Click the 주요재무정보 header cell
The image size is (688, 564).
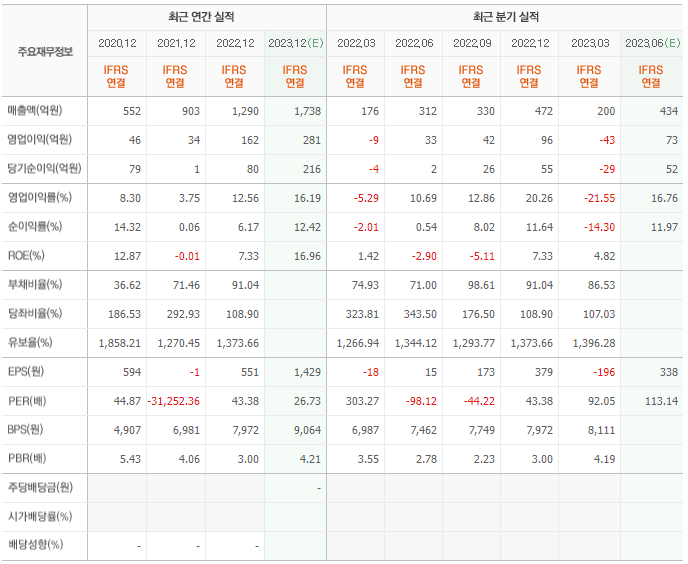pyautogui.click(x=45, y=52)
